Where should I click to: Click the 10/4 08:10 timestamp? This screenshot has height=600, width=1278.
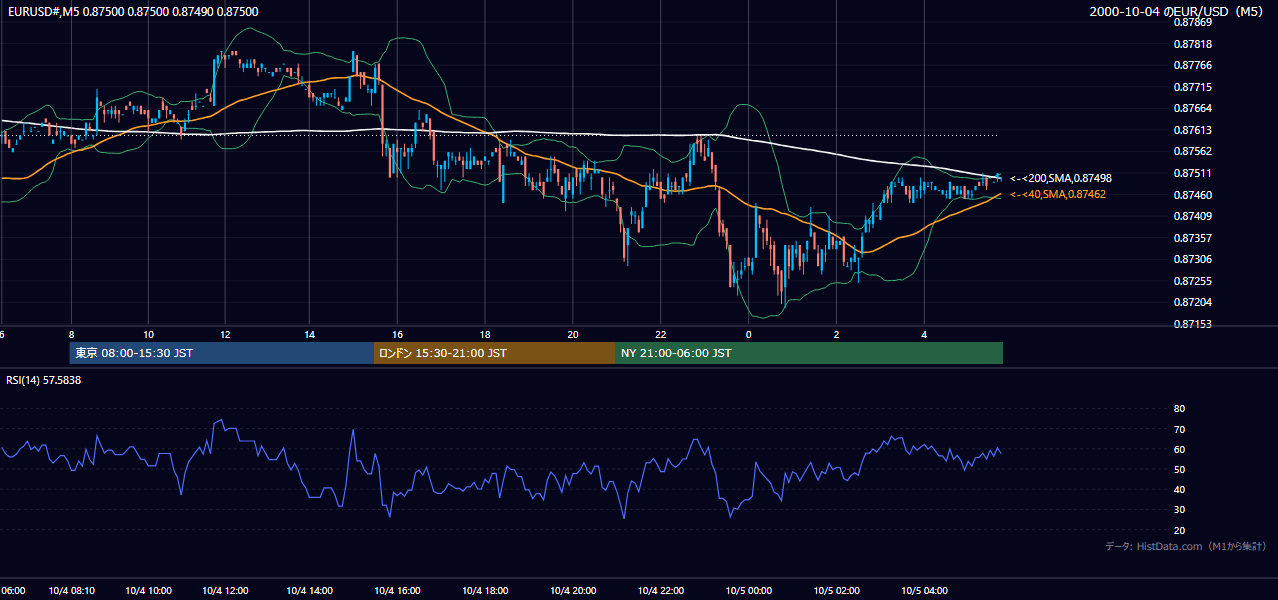click(x=70, y=590)
